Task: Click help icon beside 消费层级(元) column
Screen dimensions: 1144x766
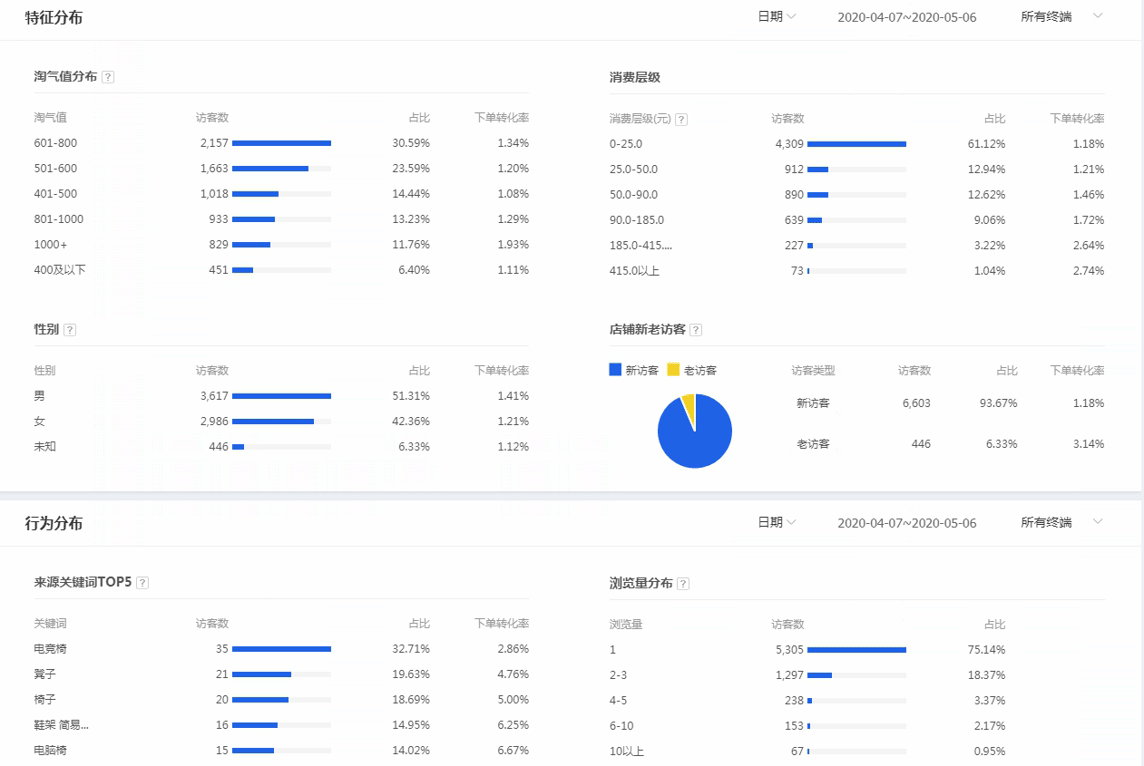Action: (681, 120)
